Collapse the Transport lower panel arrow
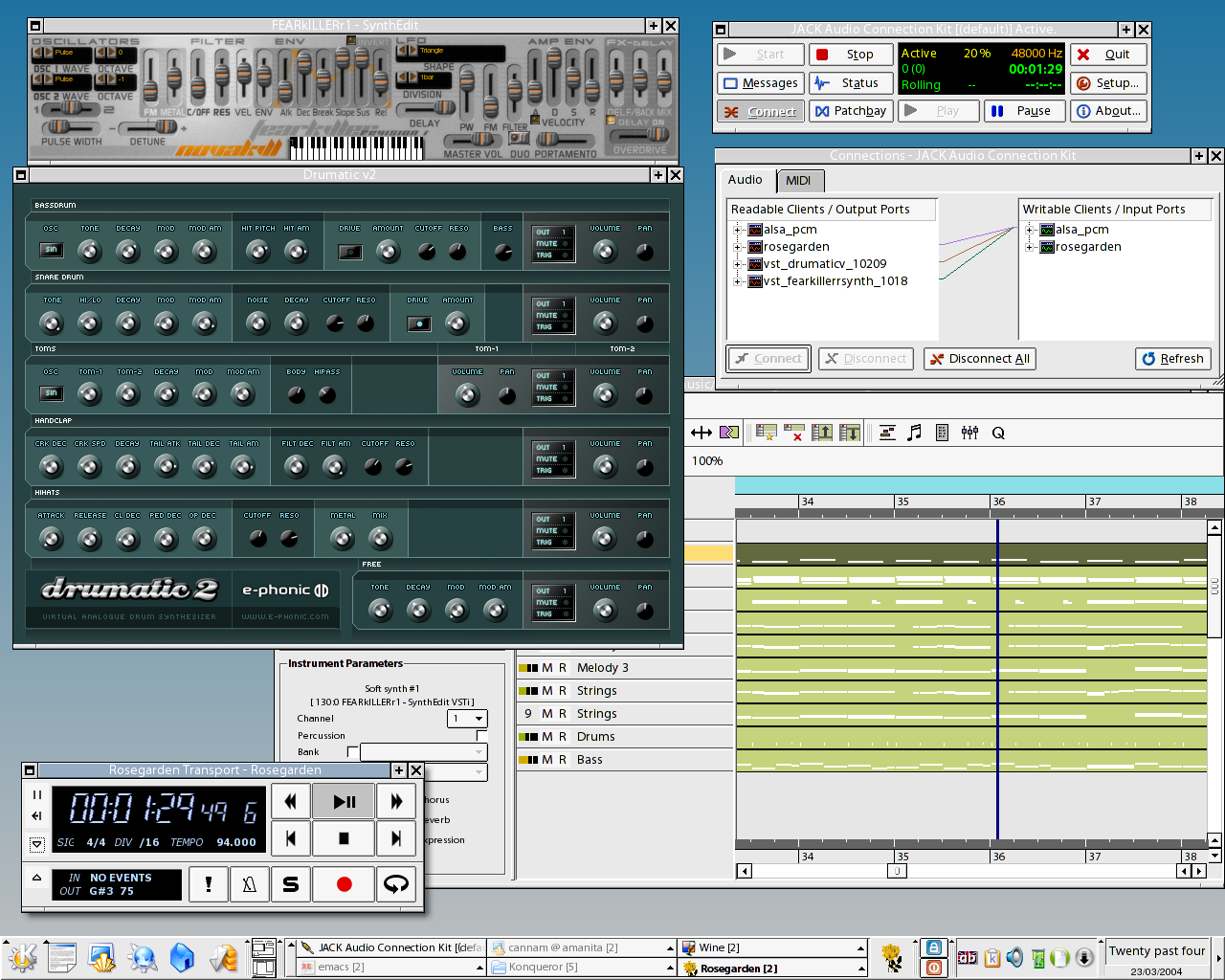Screen dimensions: 1225x980 click(36, 877)
